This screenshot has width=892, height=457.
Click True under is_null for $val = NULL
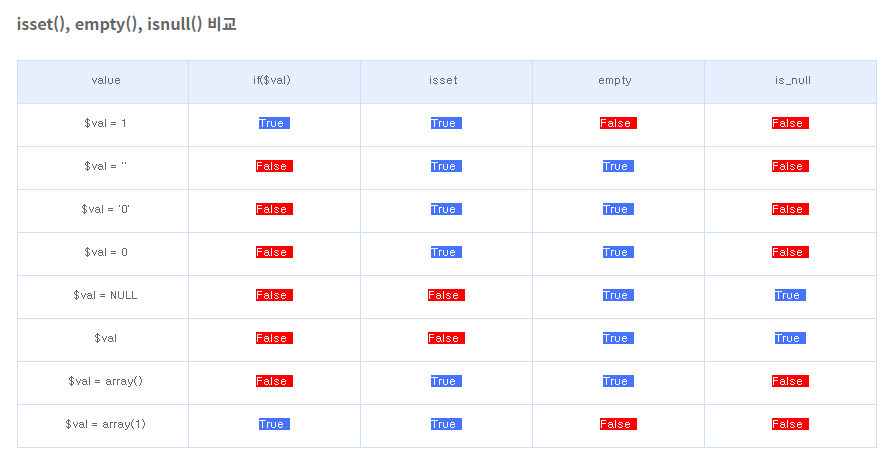click(790, 295)
